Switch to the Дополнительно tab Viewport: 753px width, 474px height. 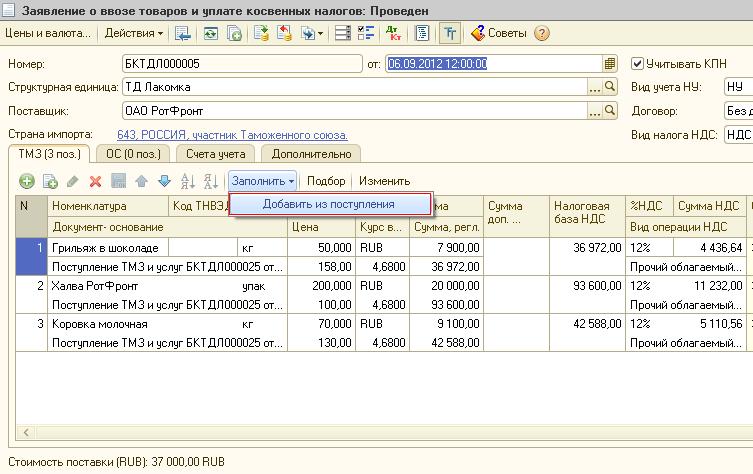pyautogui.click(x=311, y=154)
